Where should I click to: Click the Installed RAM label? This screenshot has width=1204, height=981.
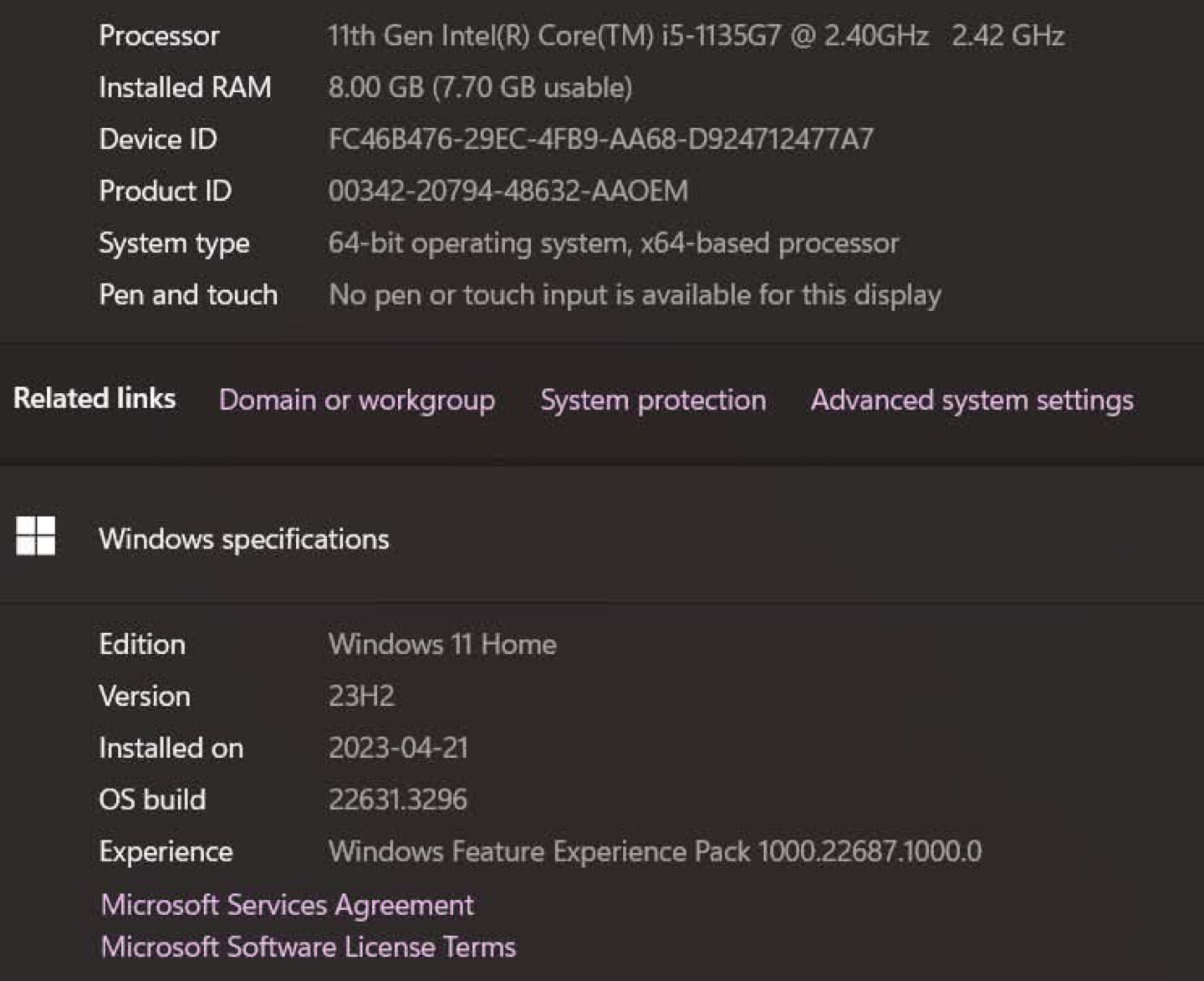click(x=185, y=87)
